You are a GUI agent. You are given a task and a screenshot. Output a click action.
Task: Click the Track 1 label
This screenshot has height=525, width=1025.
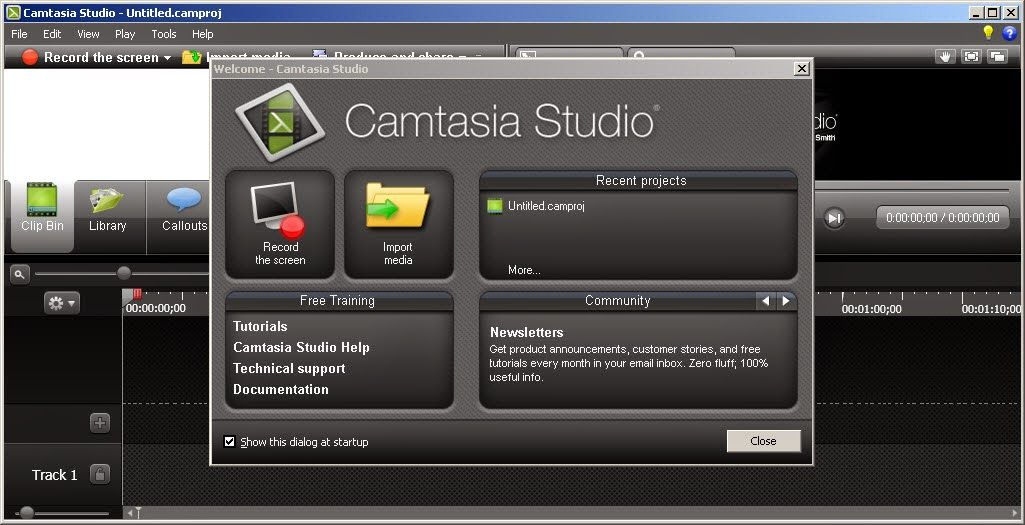pyautogui.click(x=54, y=475)
